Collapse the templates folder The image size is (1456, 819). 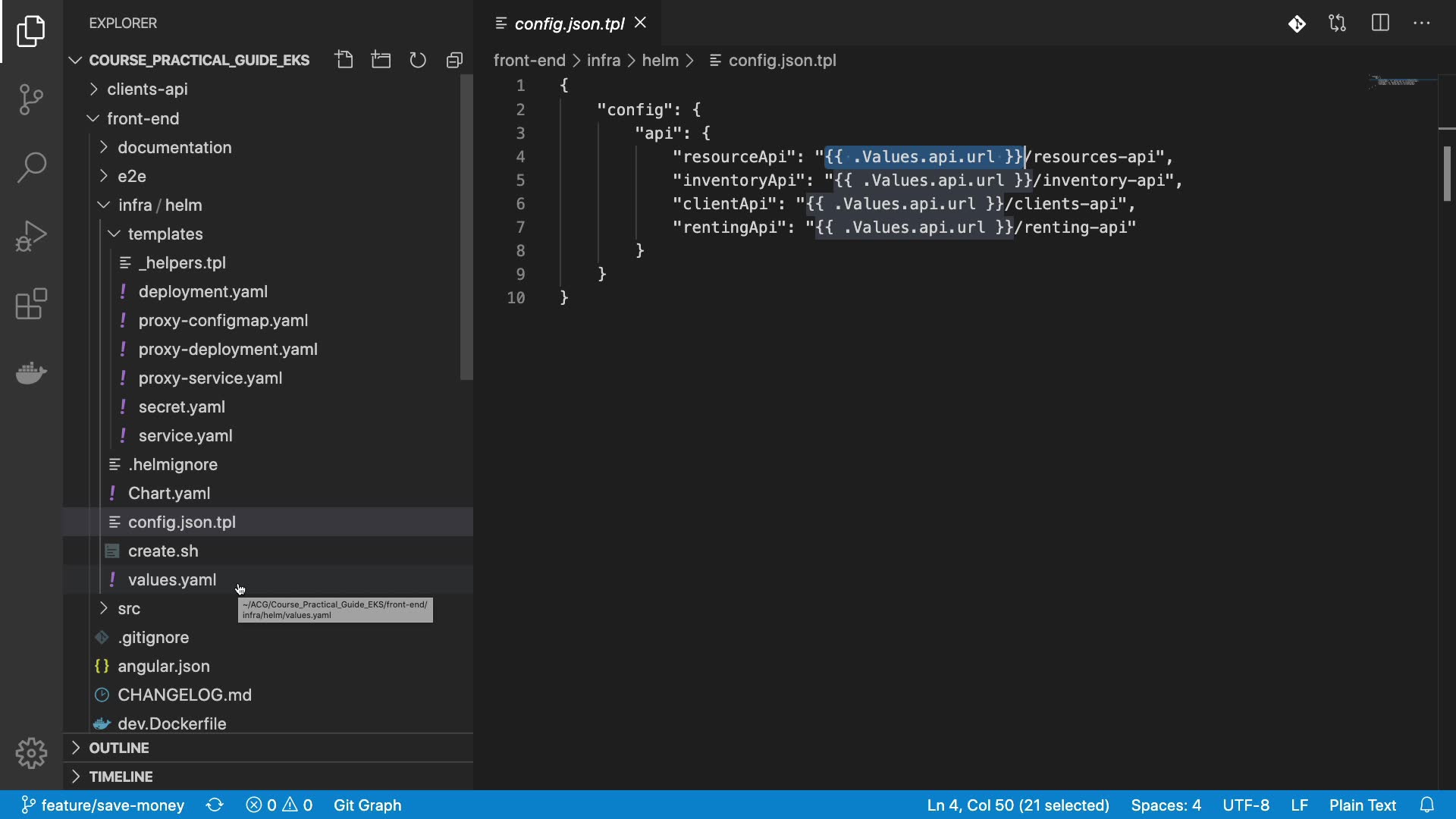tap(165, 234)
